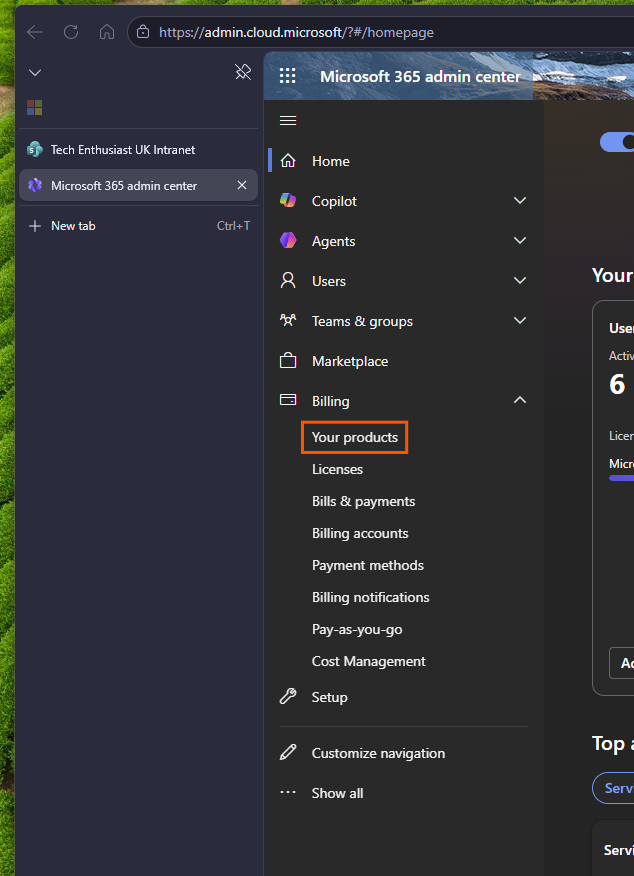The height and width of the screenshot is (876, 634).
Task: Click the address bar URL
Action: (296, 32)
